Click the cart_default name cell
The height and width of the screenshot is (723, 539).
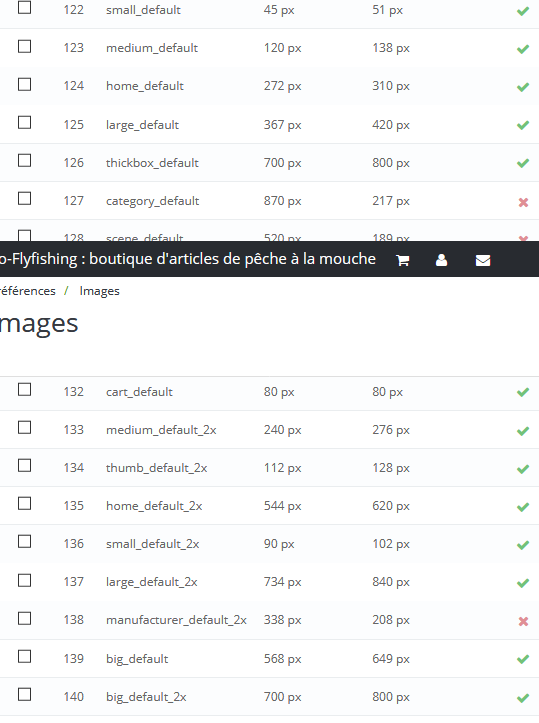pos(139,392)
